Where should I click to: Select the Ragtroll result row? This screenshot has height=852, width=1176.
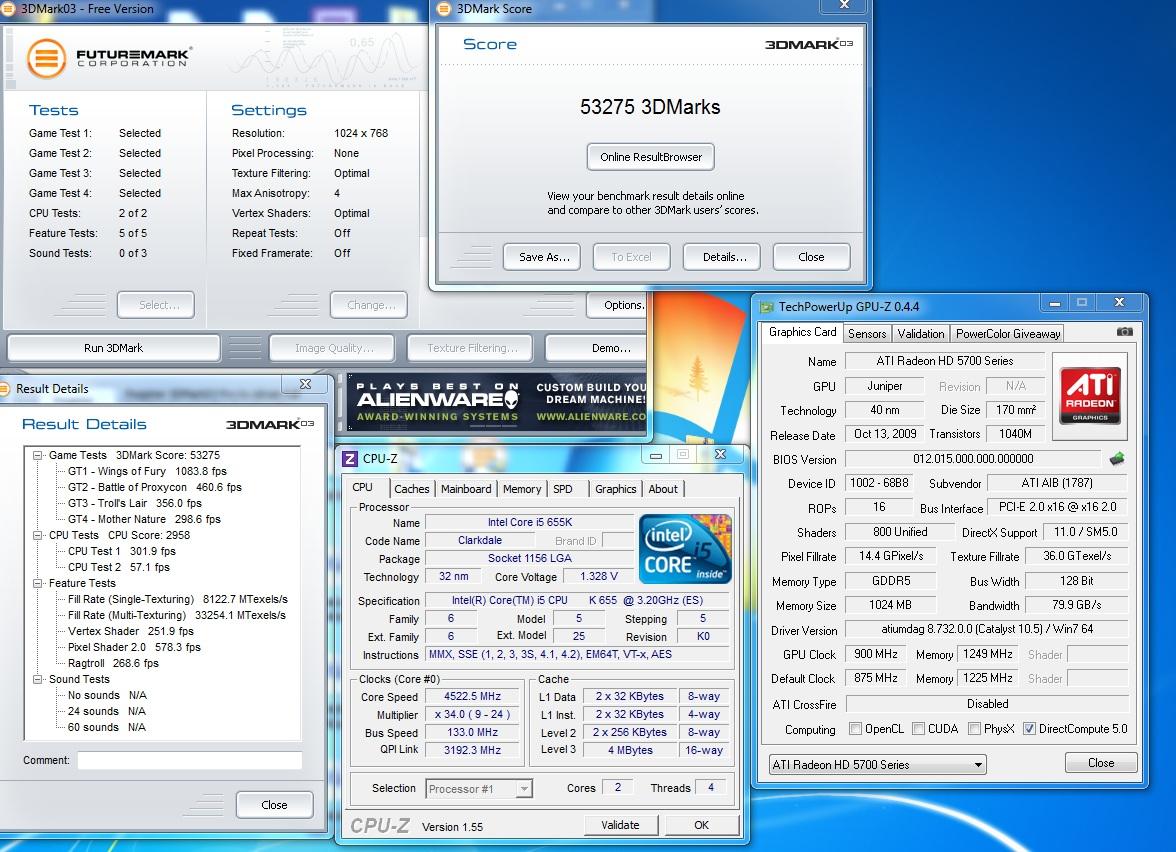[x=113, y=663]
